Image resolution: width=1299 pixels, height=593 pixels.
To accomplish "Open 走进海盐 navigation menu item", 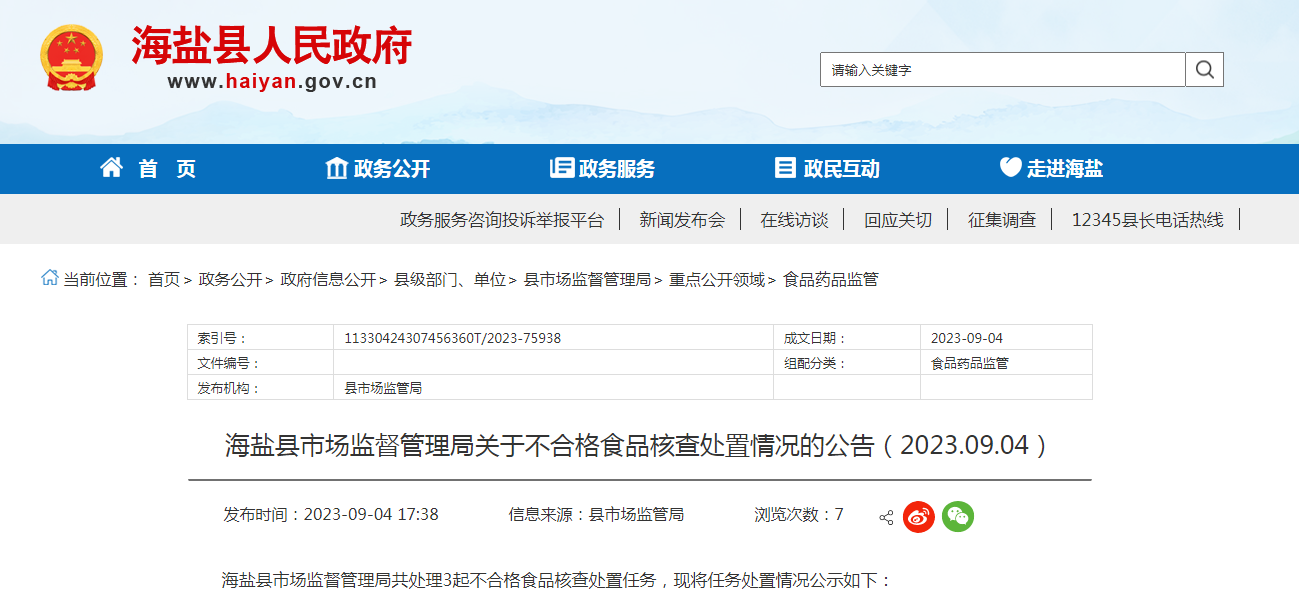I will coord(1065,169).
